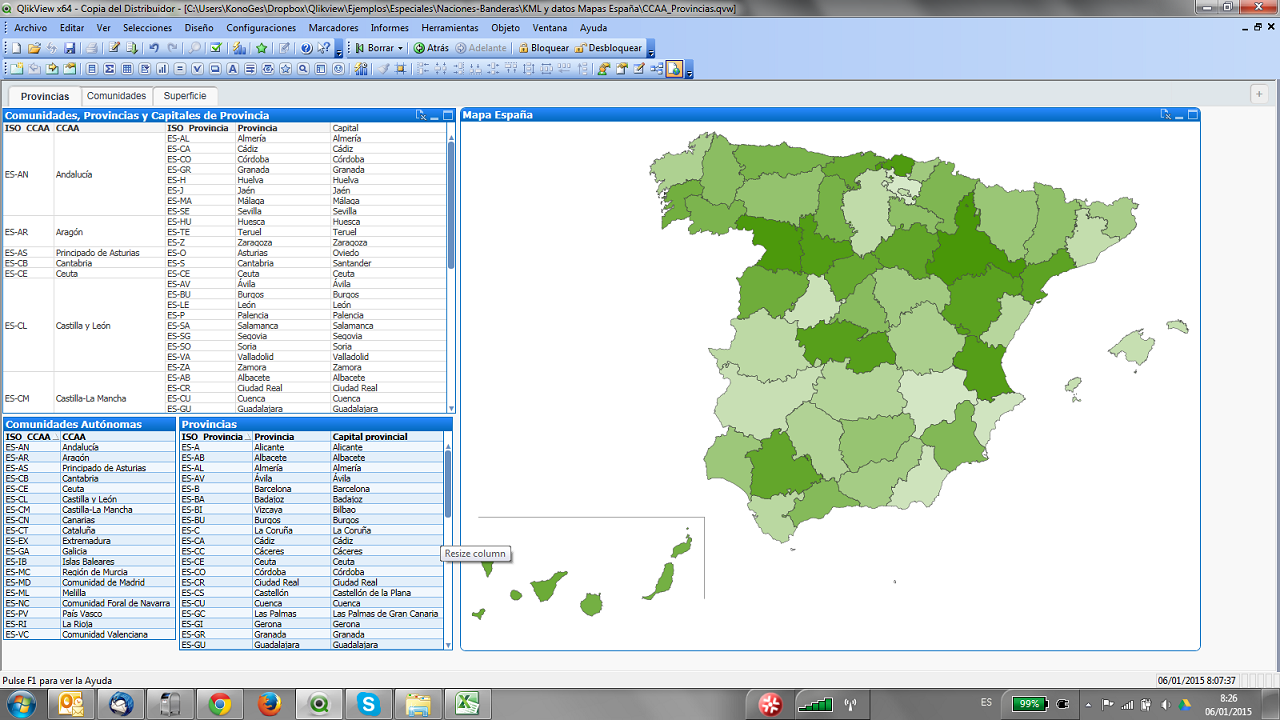Click the Reload data icon

(131, 48)
